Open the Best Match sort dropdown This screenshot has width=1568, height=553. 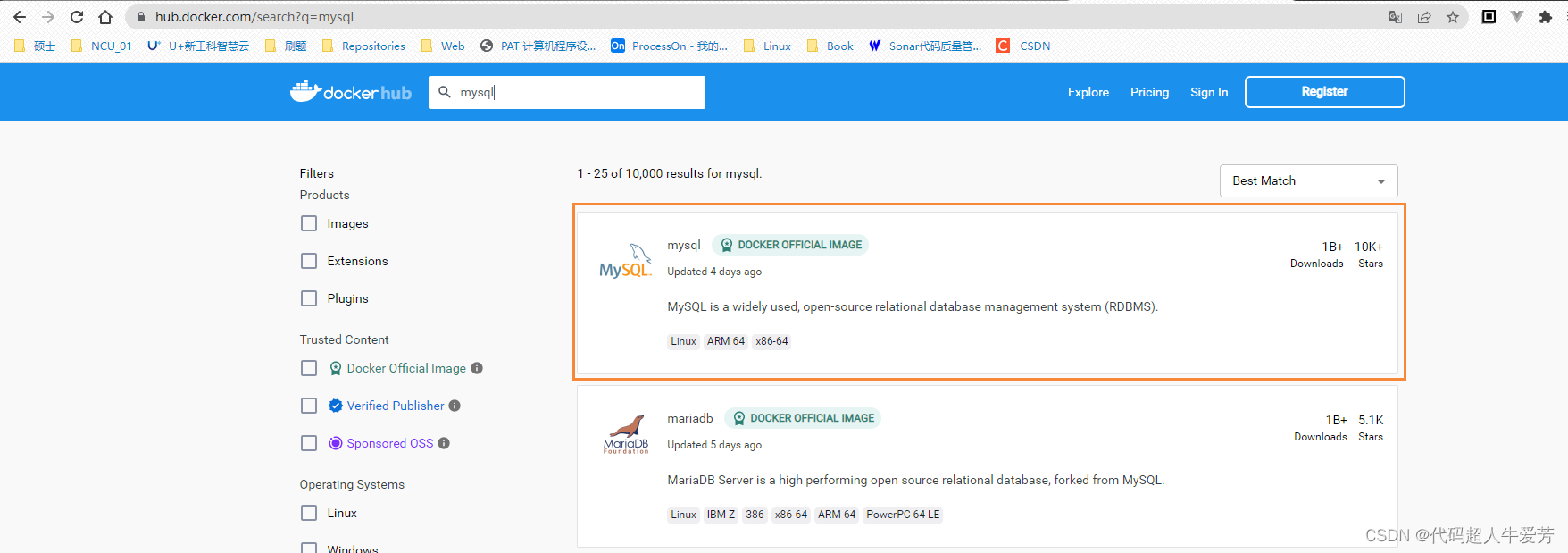coord(1308,180)
